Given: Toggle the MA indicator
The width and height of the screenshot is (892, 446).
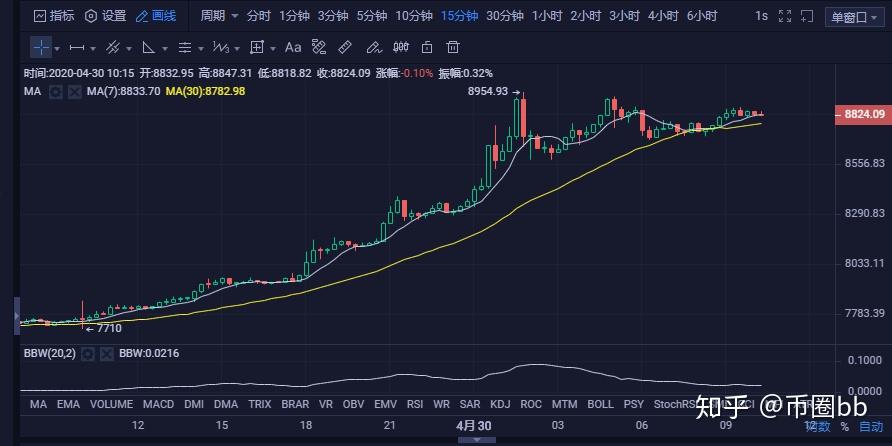Looking at the screenshot, I should point(38,404).
